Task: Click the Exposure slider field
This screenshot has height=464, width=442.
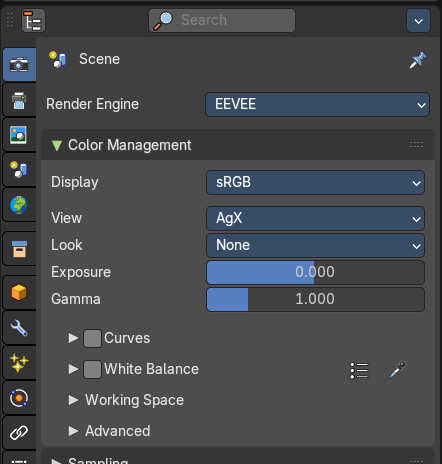Action: pyautogui.click(x=315, y=272)
